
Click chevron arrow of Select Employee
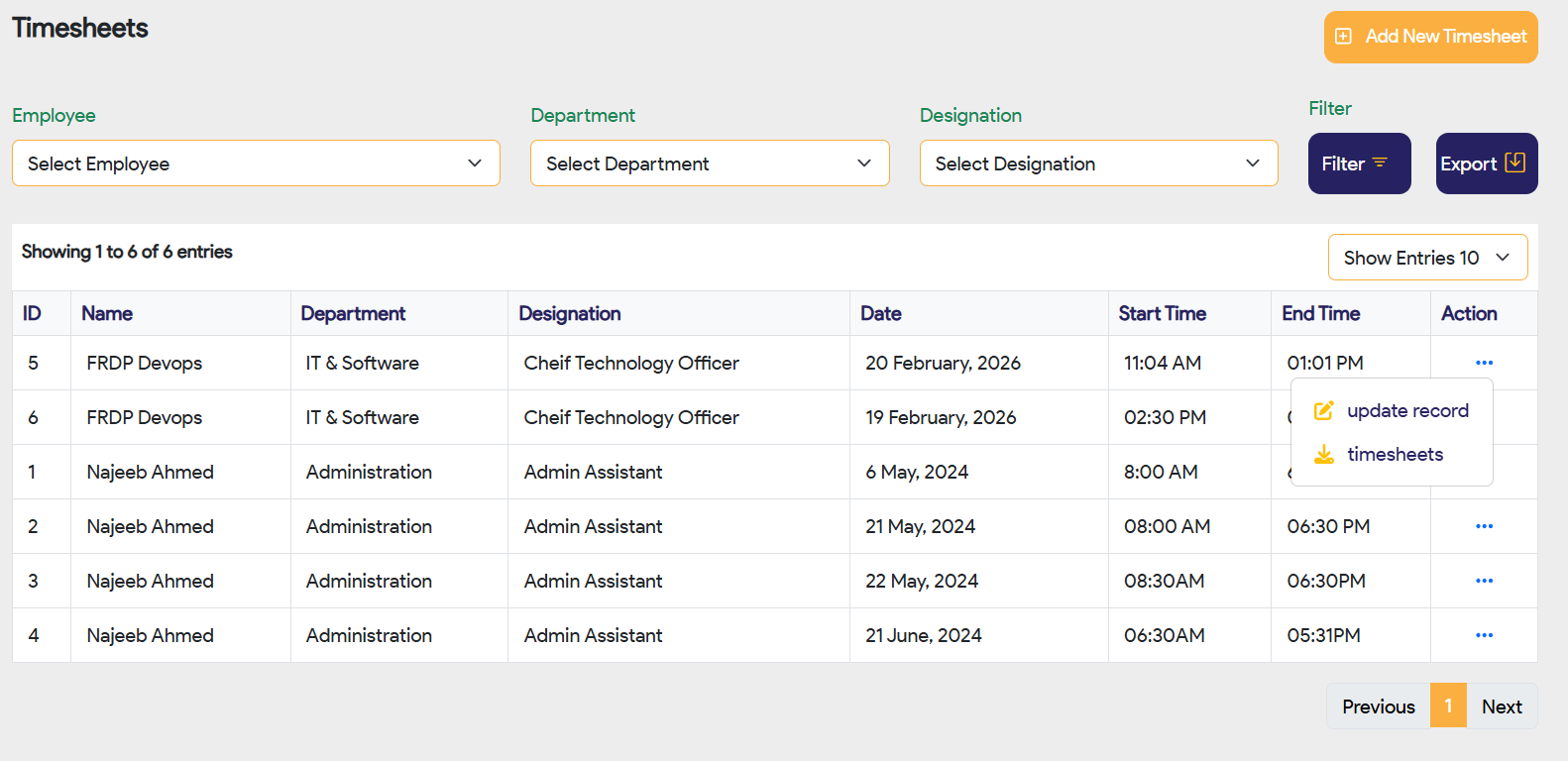(475, 163)
